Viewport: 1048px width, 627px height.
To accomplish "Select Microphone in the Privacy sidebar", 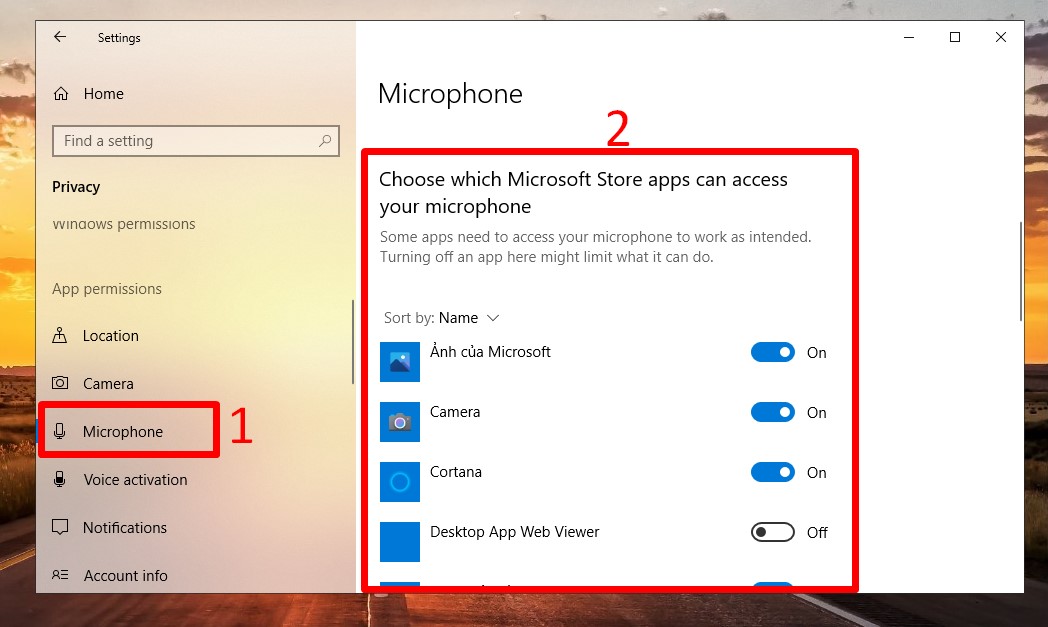I will point(123,432).
